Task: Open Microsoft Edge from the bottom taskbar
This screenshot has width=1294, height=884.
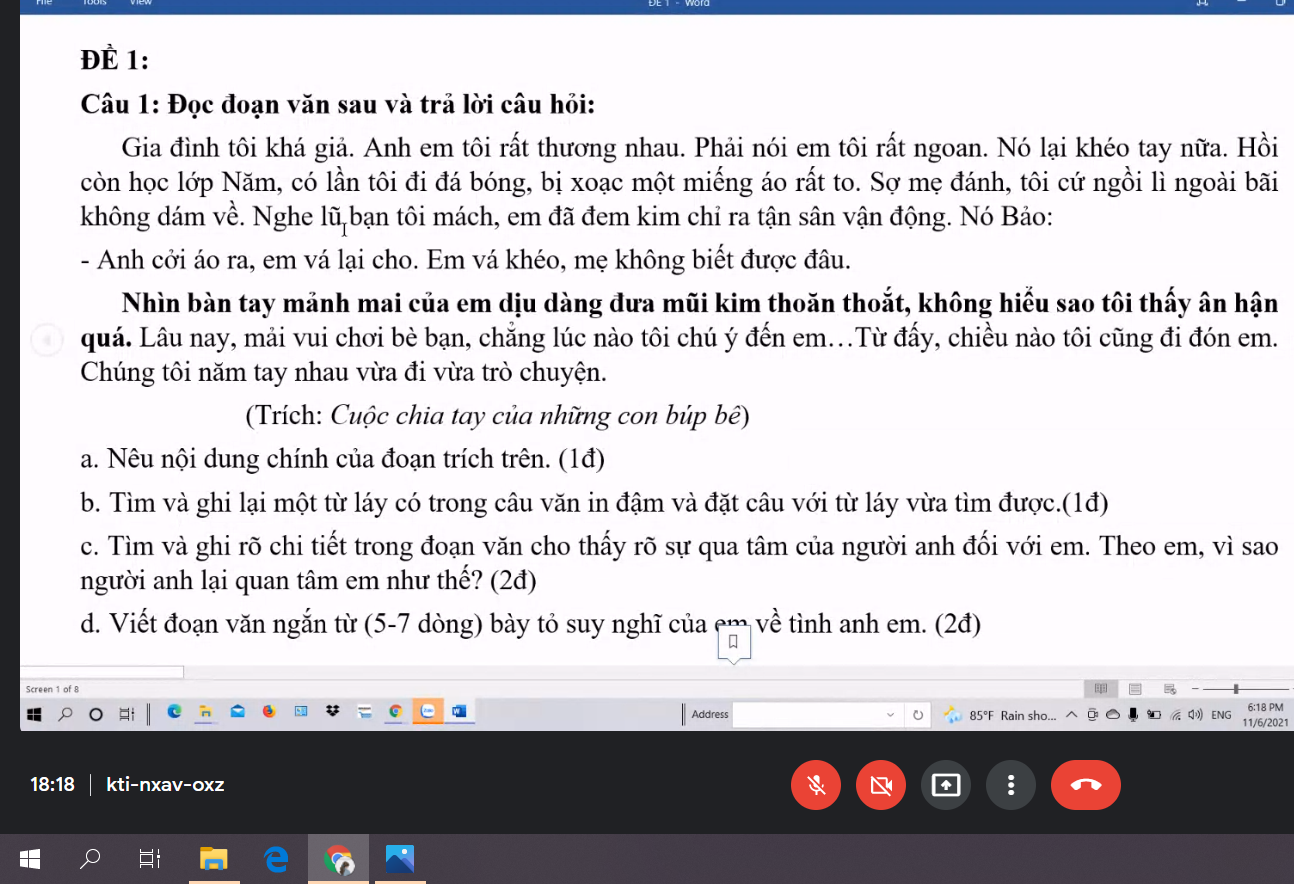Action: click(276, 859)
